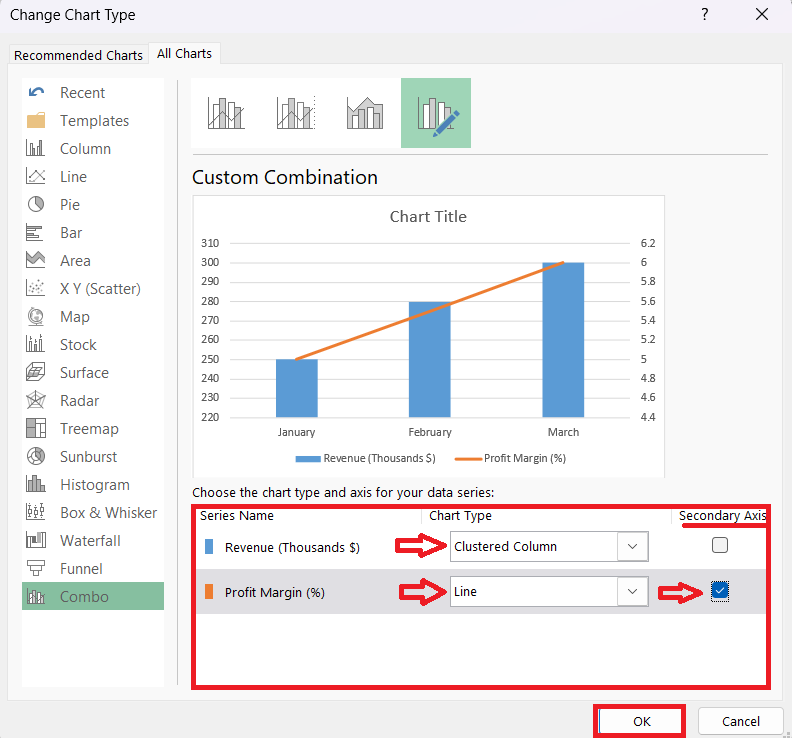
Task: Click the Revenue (Thousands $) series row name
Action: (292, 548)
